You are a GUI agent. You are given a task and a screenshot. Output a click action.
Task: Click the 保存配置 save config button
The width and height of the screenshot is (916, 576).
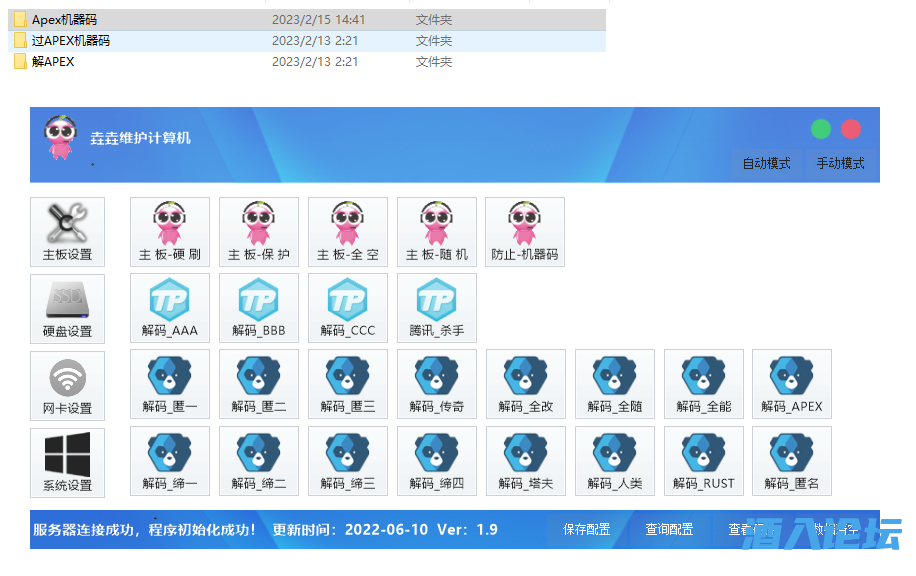tap(586, 530)
